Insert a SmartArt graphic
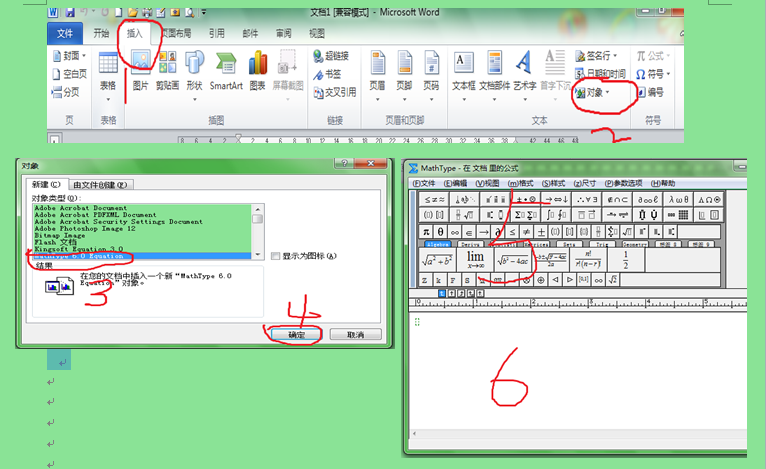Viewport: 766px width, 469px height. point(226,71)
